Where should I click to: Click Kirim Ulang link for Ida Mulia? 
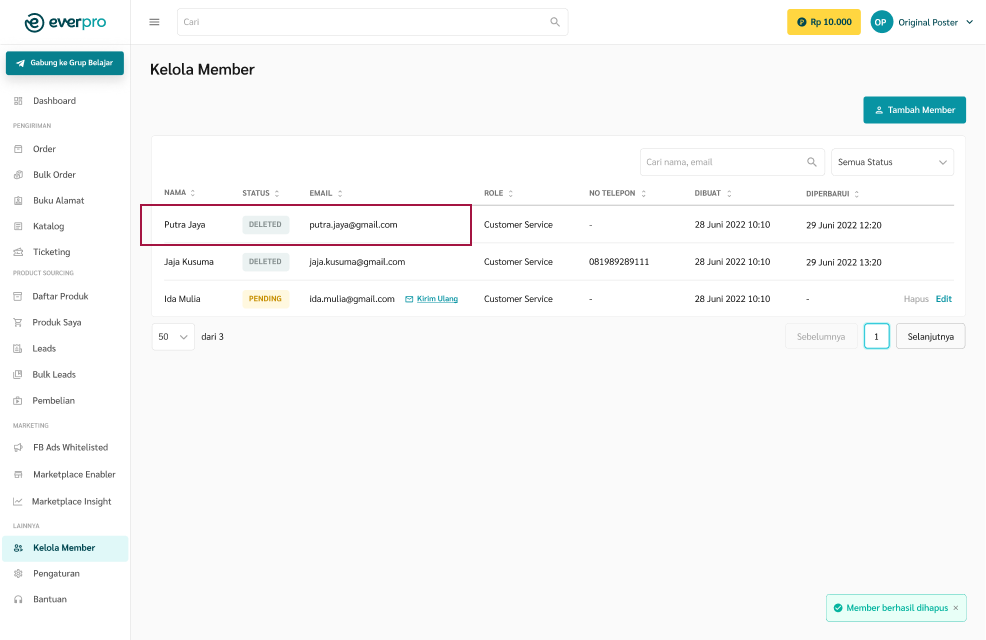click(x=437, y=299)
